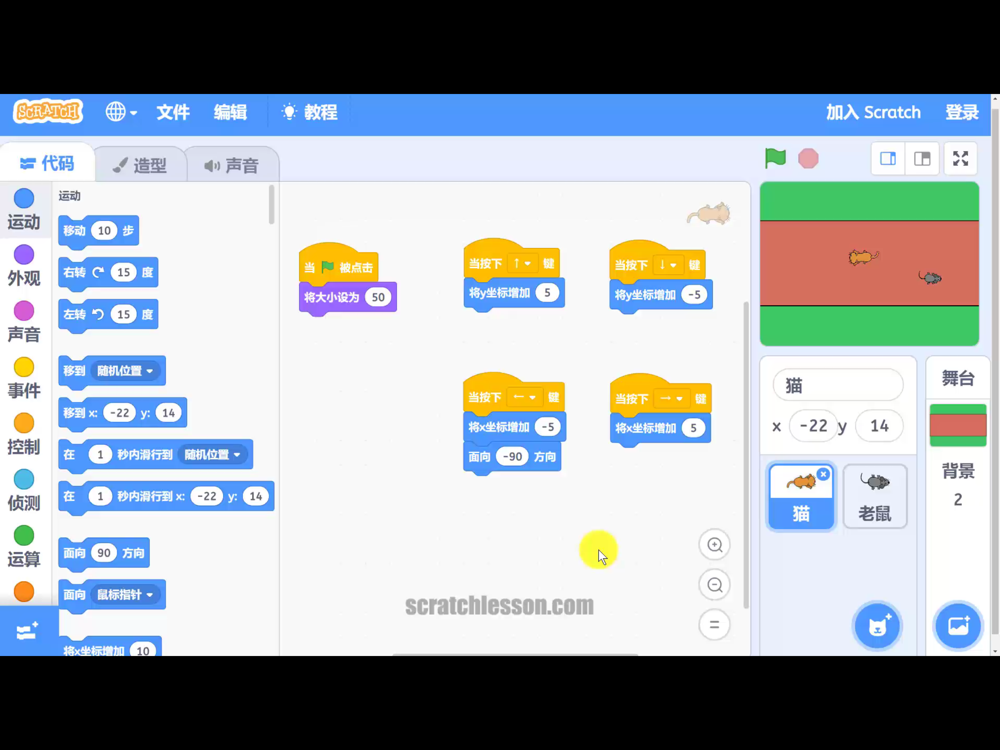The height and width of the screenshot is (750, 1000).
Task: Click the mouse on the stage
Action: tap(930, 277)
